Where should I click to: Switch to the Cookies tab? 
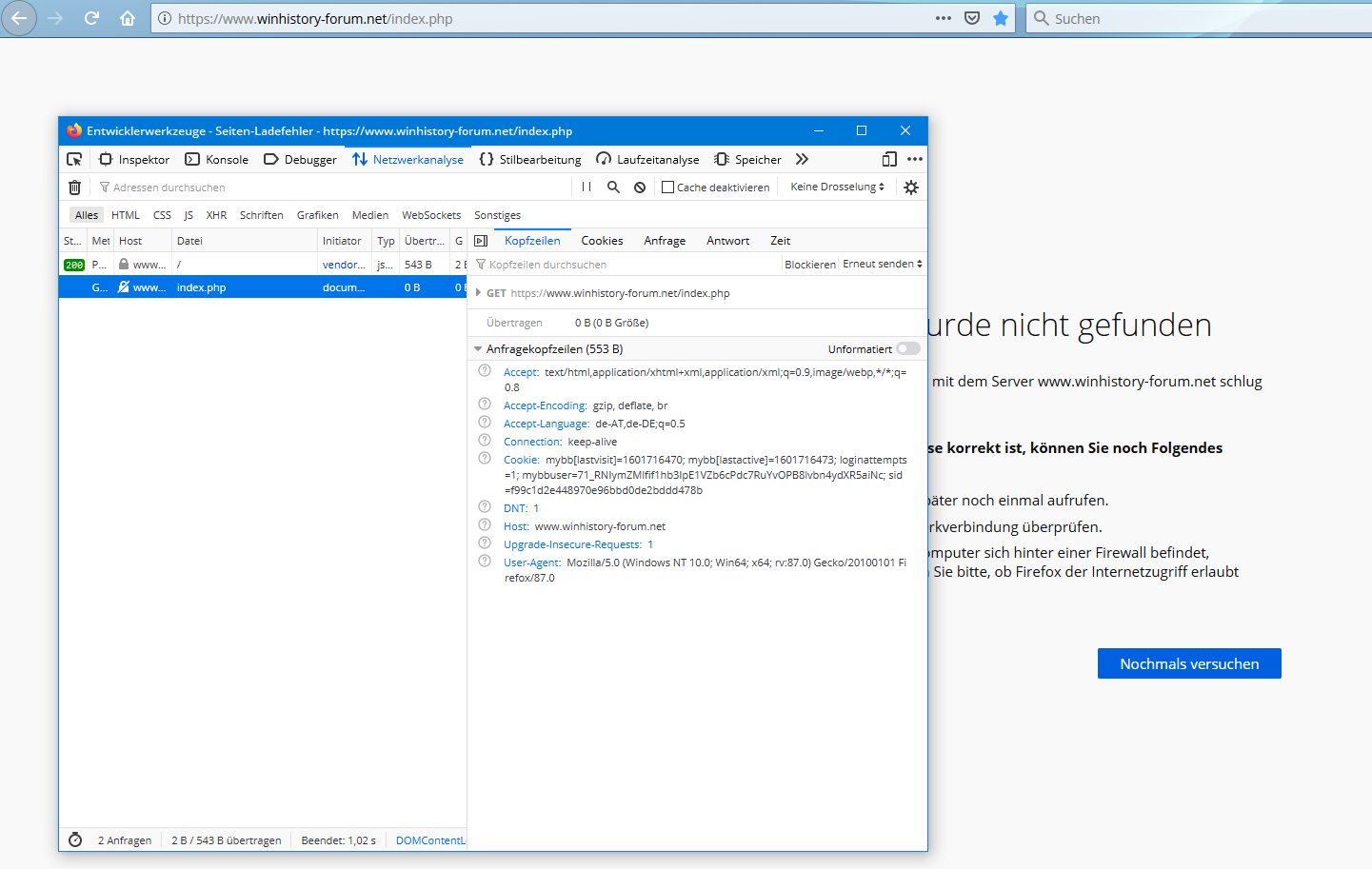pyautogui.click(x=602, y=241)
